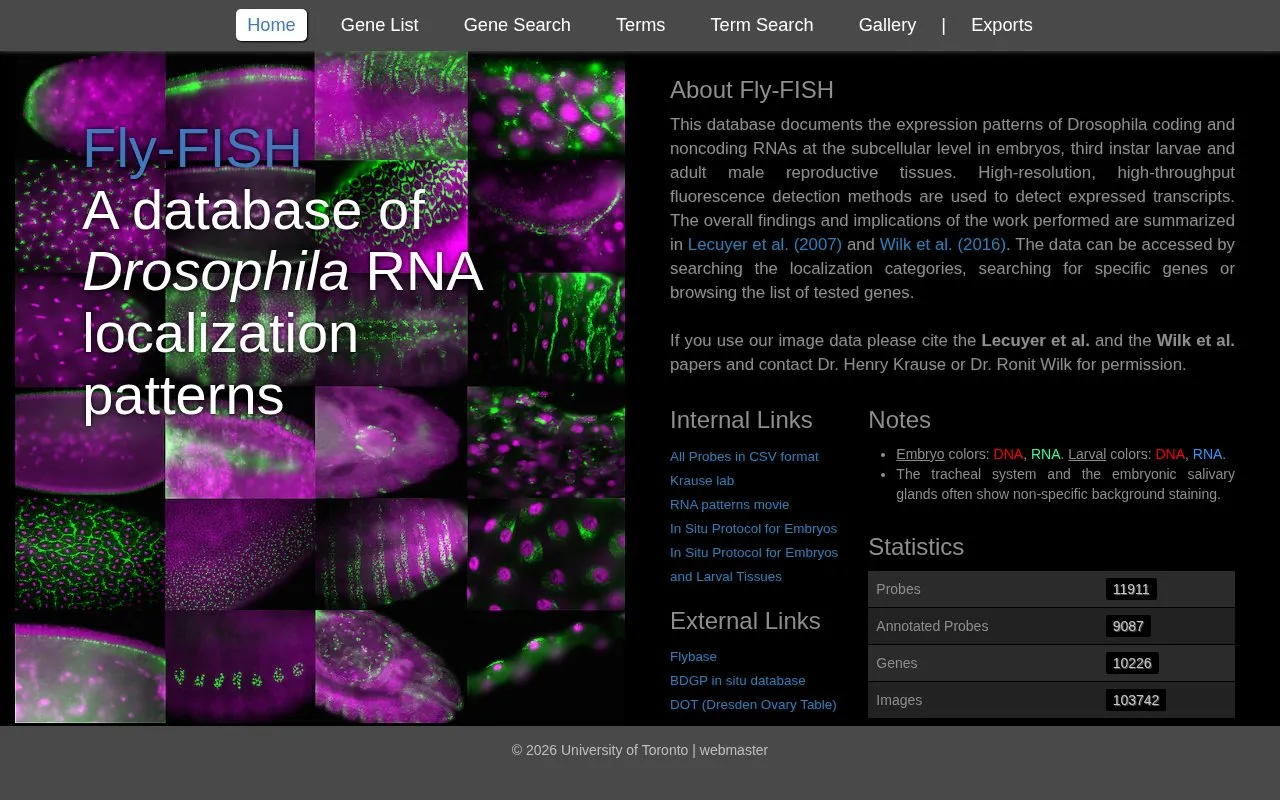This screenshot has width=1280, height=800.
Task: Go to Exports in top menu
Action: [x=1001, y=25]
